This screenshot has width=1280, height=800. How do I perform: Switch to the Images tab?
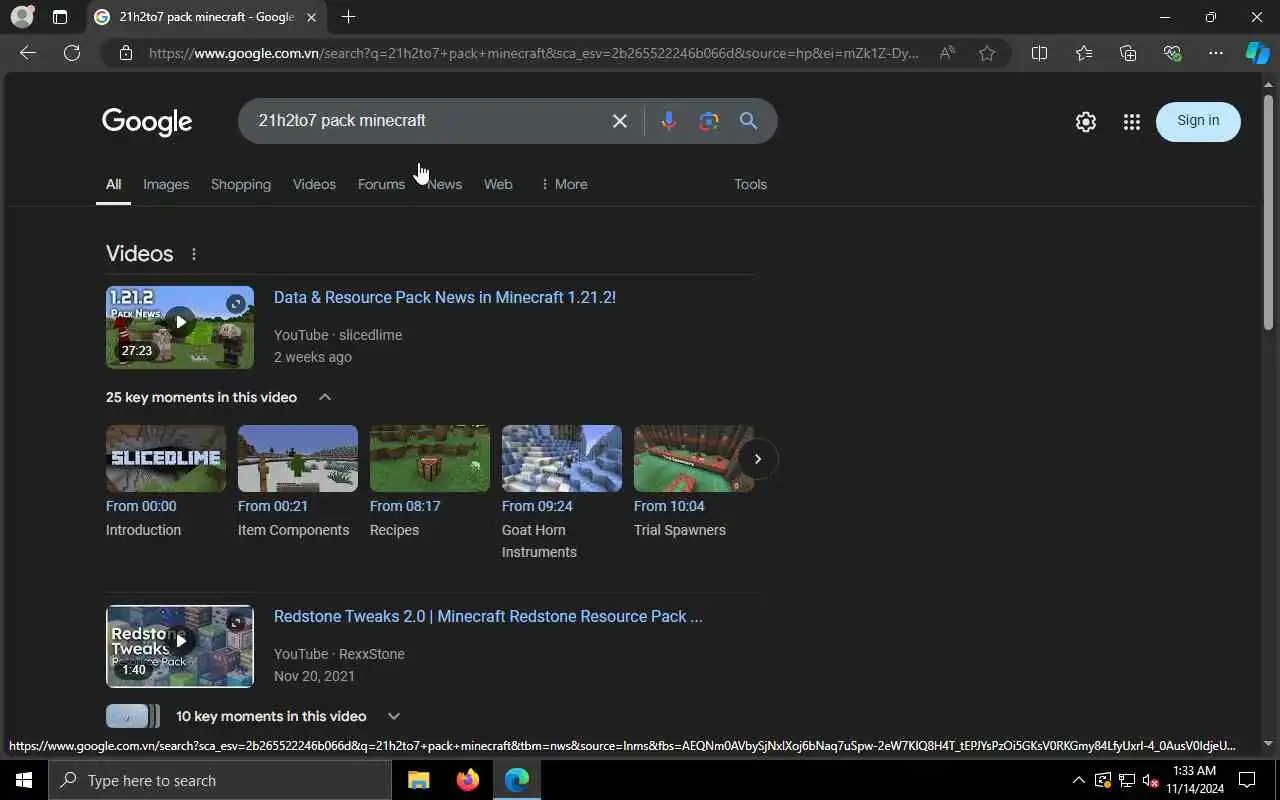coord(166,184)
